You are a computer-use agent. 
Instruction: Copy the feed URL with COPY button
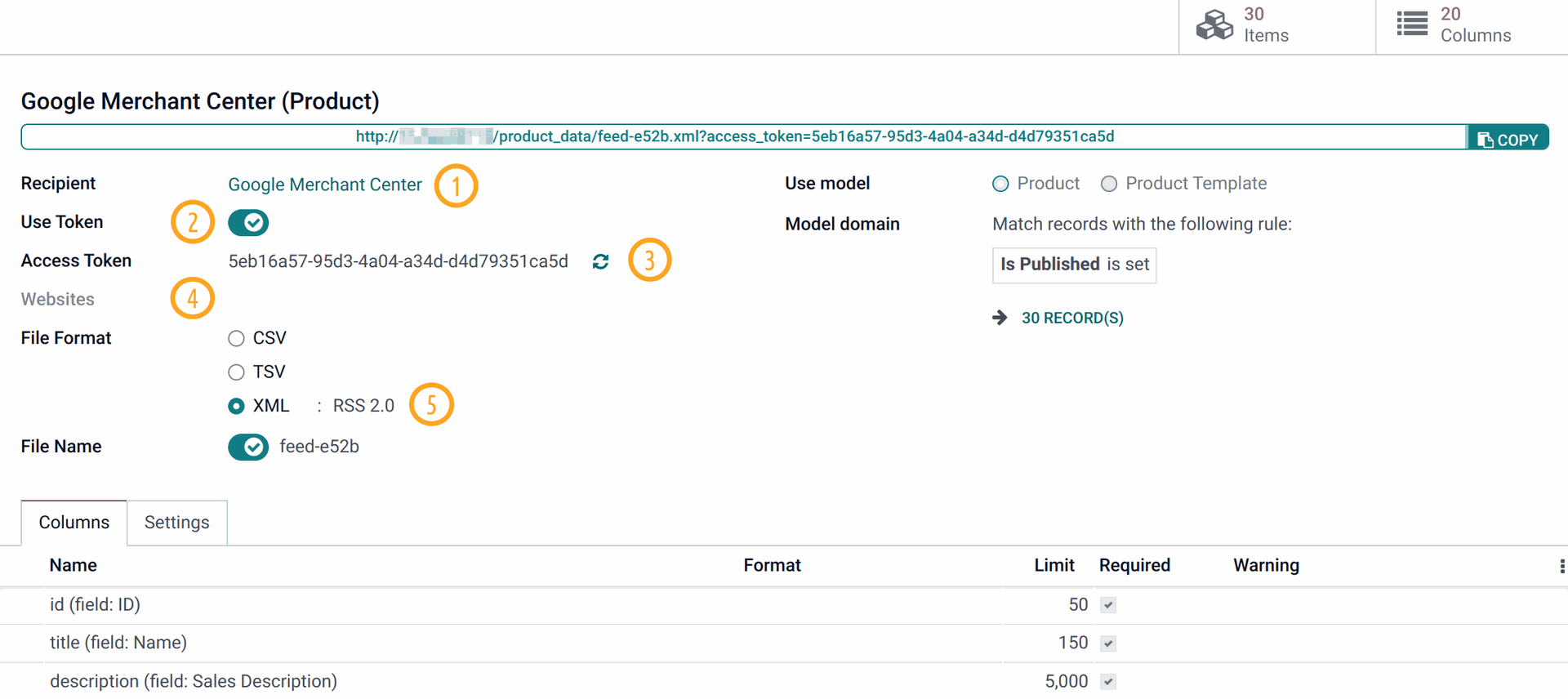tap(1508, 138)
